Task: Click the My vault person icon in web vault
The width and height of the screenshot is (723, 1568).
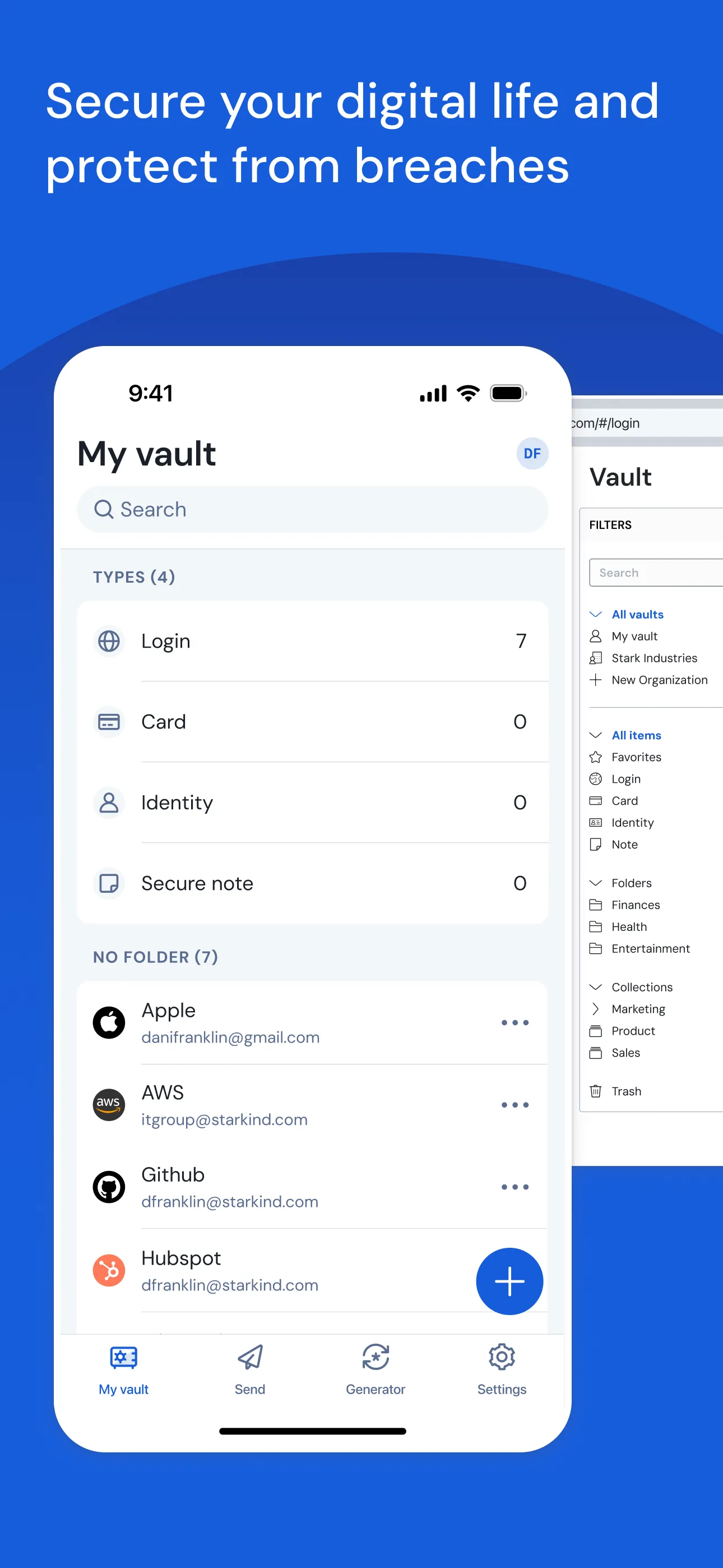Action: click(x=596, y=636)
